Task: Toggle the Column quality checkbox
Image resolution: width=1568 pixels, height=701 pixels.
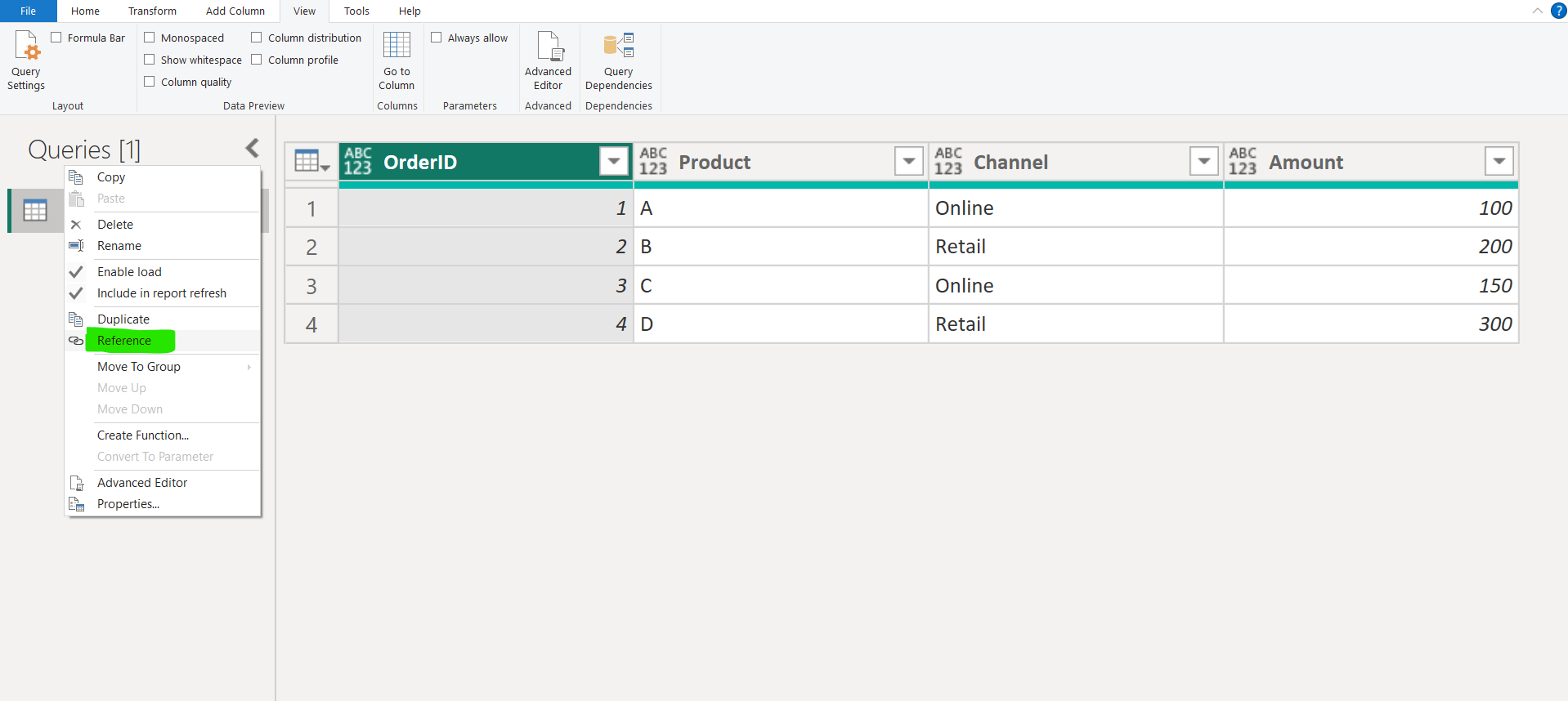Action: pos(150,82)
